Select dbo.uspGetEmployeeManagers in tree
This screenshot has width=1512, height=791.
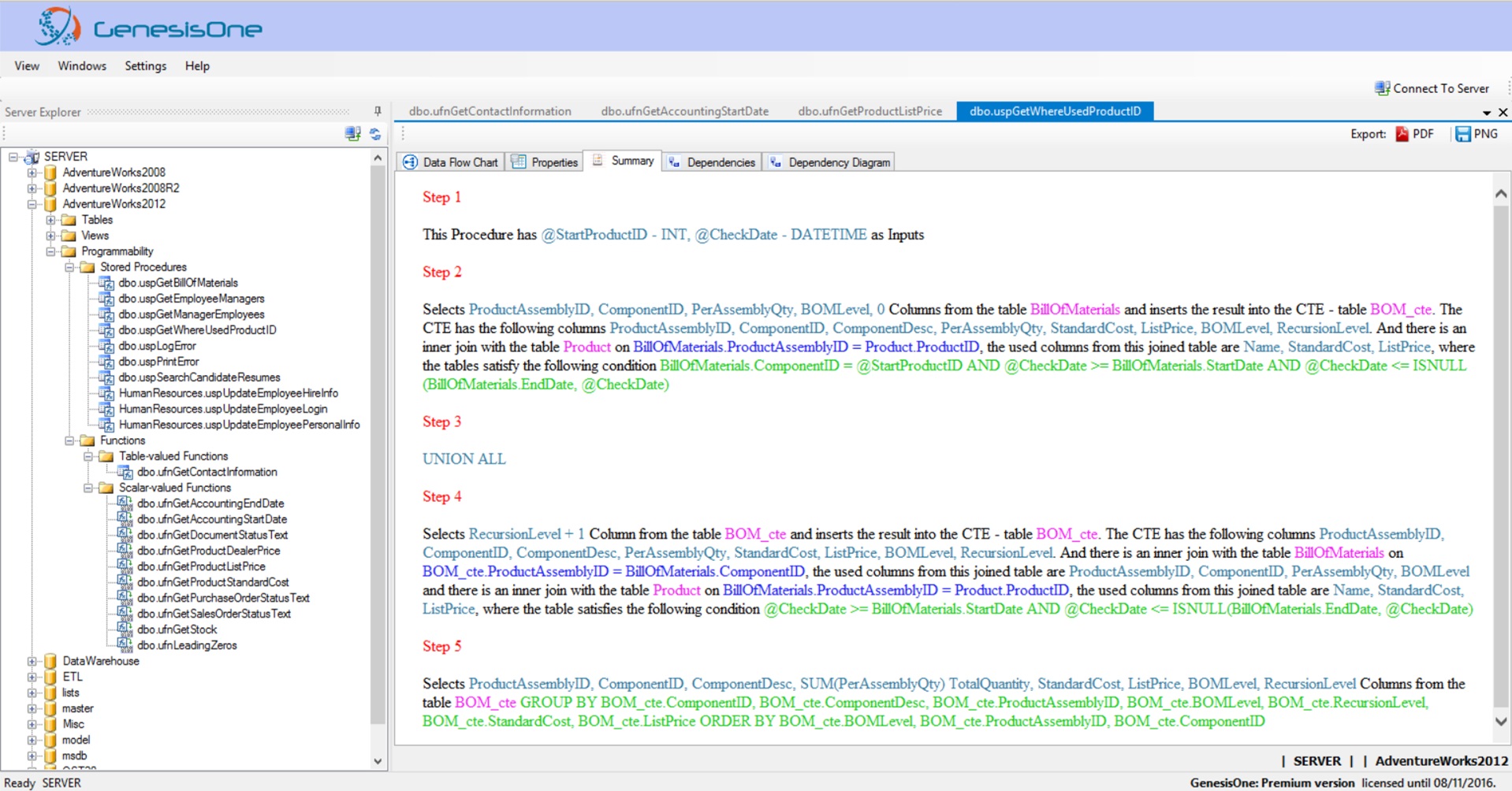click(192, 299)
